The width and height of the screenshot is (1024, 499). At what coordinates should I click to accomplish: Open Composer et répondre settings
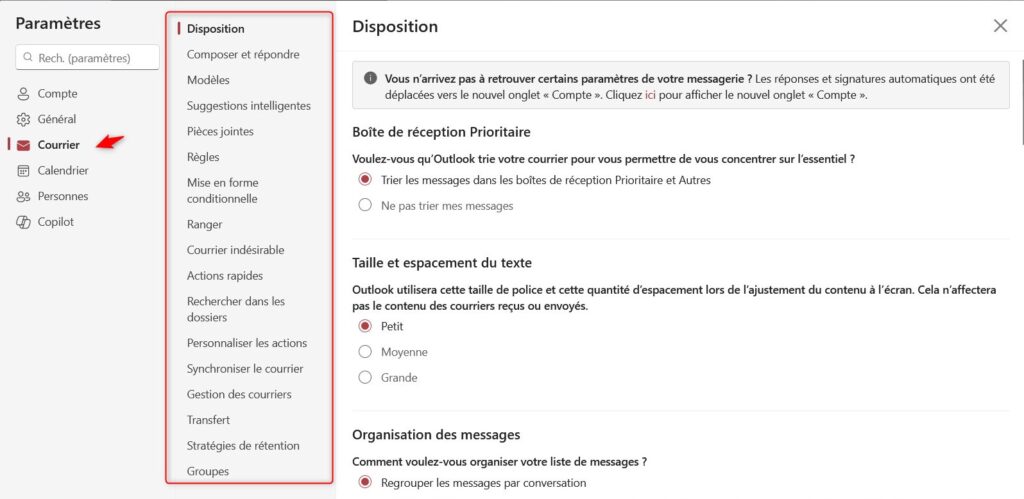[243, 55]
